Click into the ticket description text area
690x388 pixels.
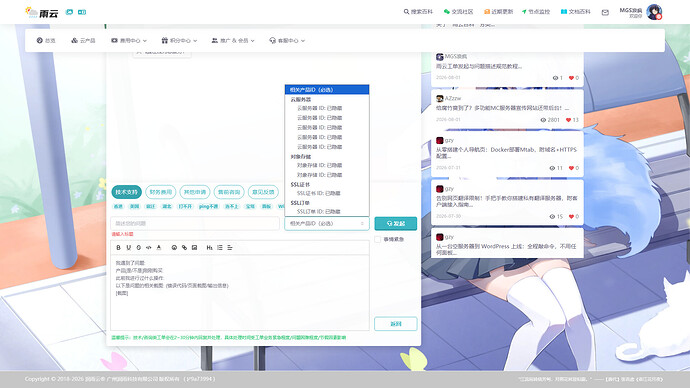coord(240,292)
